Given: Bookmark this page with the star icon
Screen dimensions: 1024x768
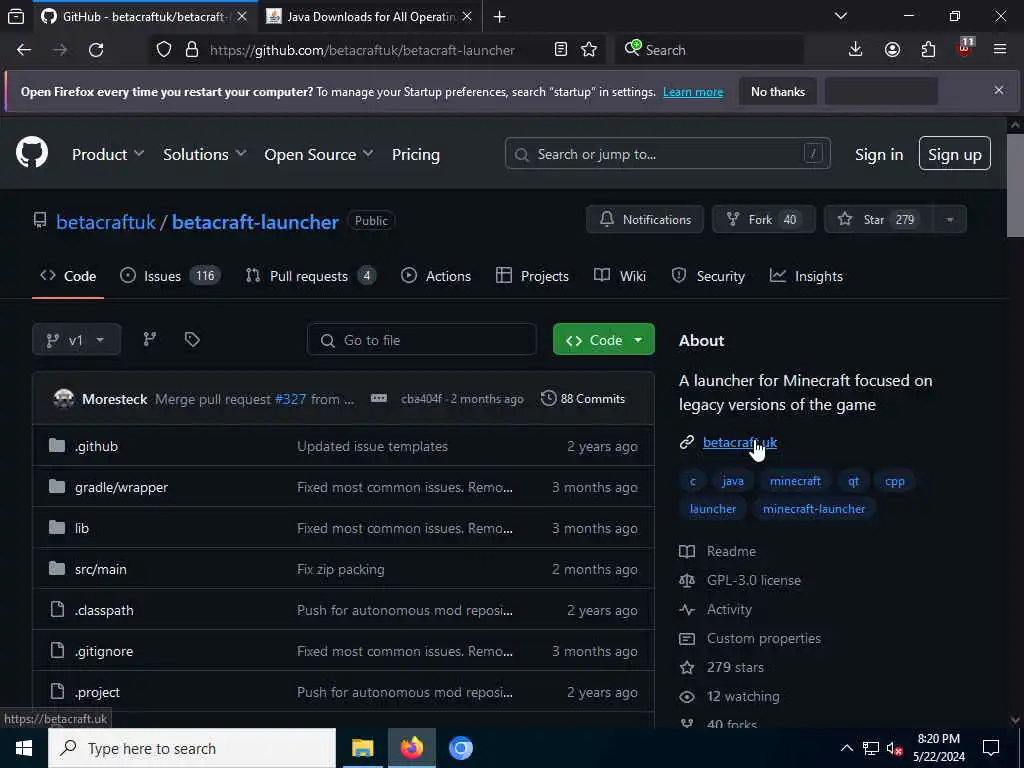Looking at the screenshot, I should click(x=589, y=50).
